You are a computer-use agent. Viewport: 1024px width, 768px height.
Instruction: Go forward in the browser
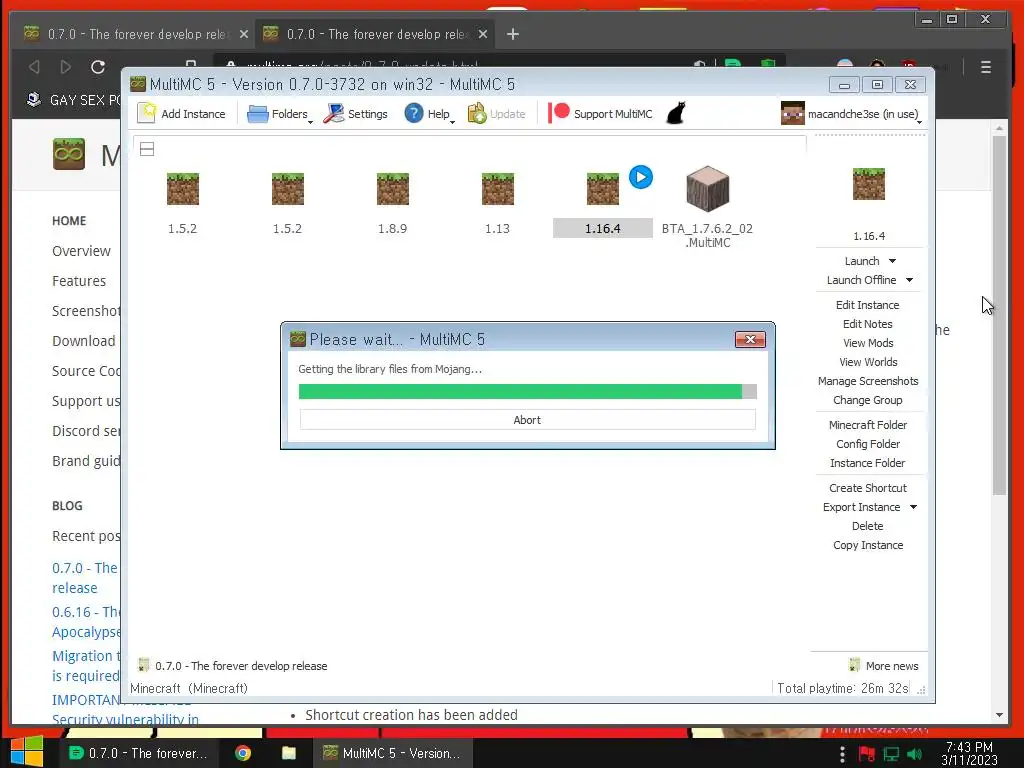click(65, 67)
